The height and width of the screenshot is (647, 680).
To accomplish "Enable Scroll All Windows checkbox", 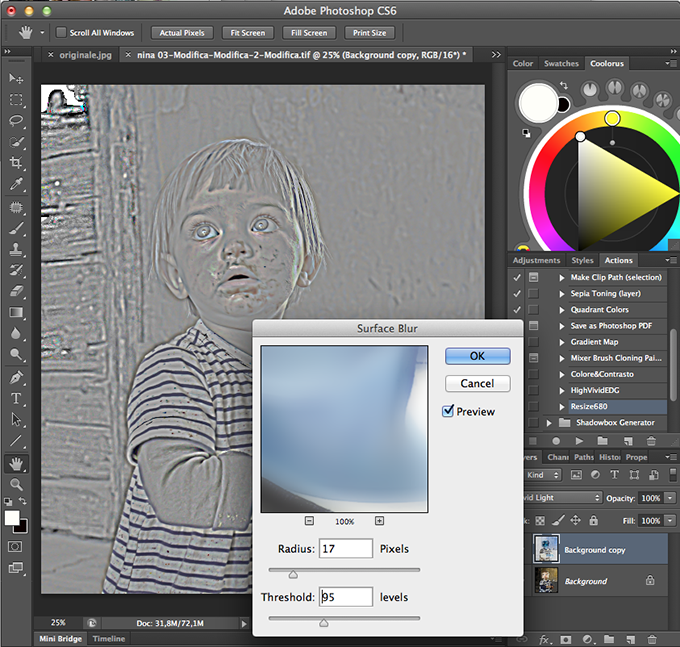I will 62,33.
